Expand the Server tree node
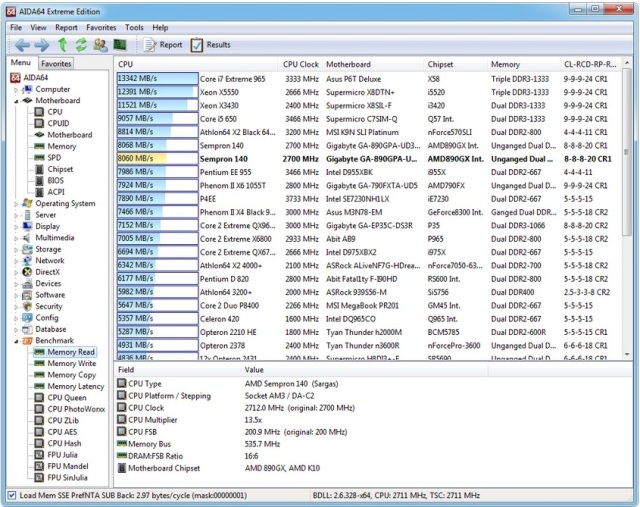Viewport: 640px width, 507px height. pyautogui.click(x=16, y=215)
